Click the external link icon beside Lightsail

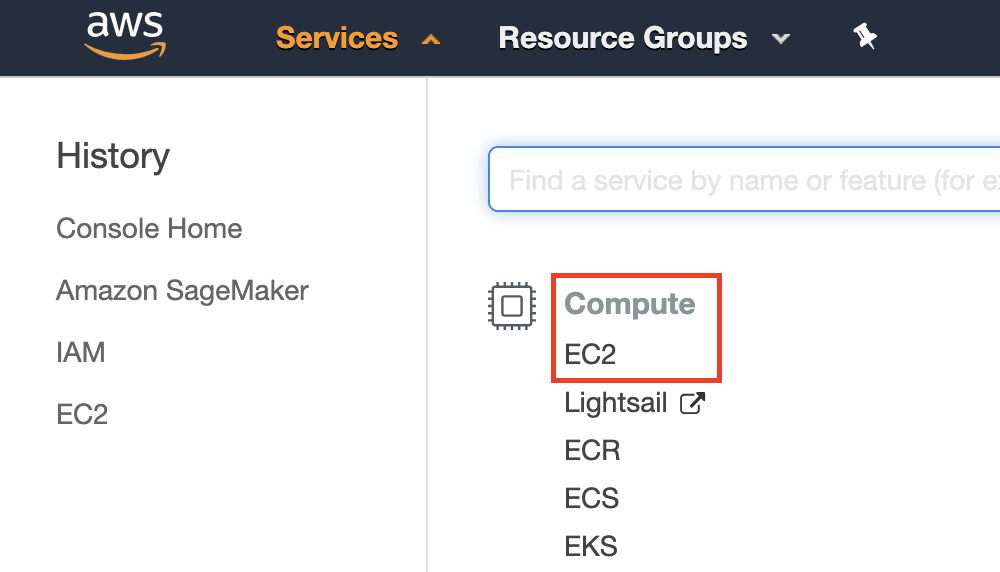pyautogui.click(x=693, y=403)
